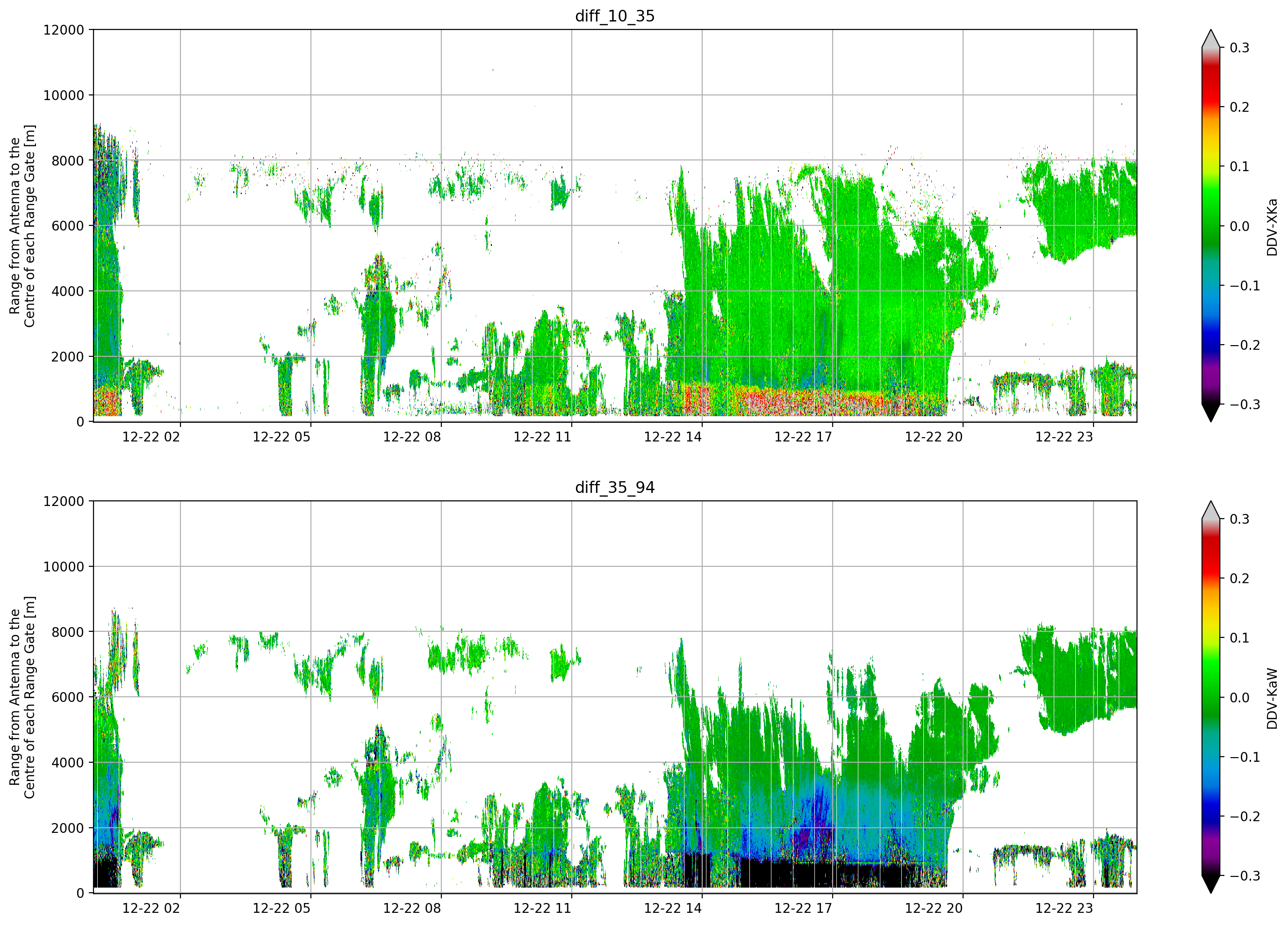Pick the red 0.2 region on the DDV-XKa colorbar
1288x925 pixels.
(1210, 106)
